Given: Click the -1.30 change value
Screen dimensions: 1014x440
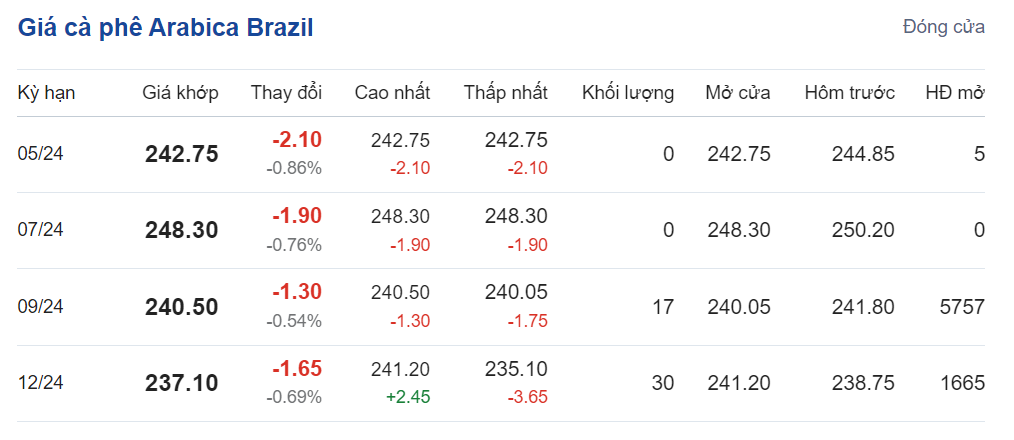Looking at the screenshot, I should (297, 292).
